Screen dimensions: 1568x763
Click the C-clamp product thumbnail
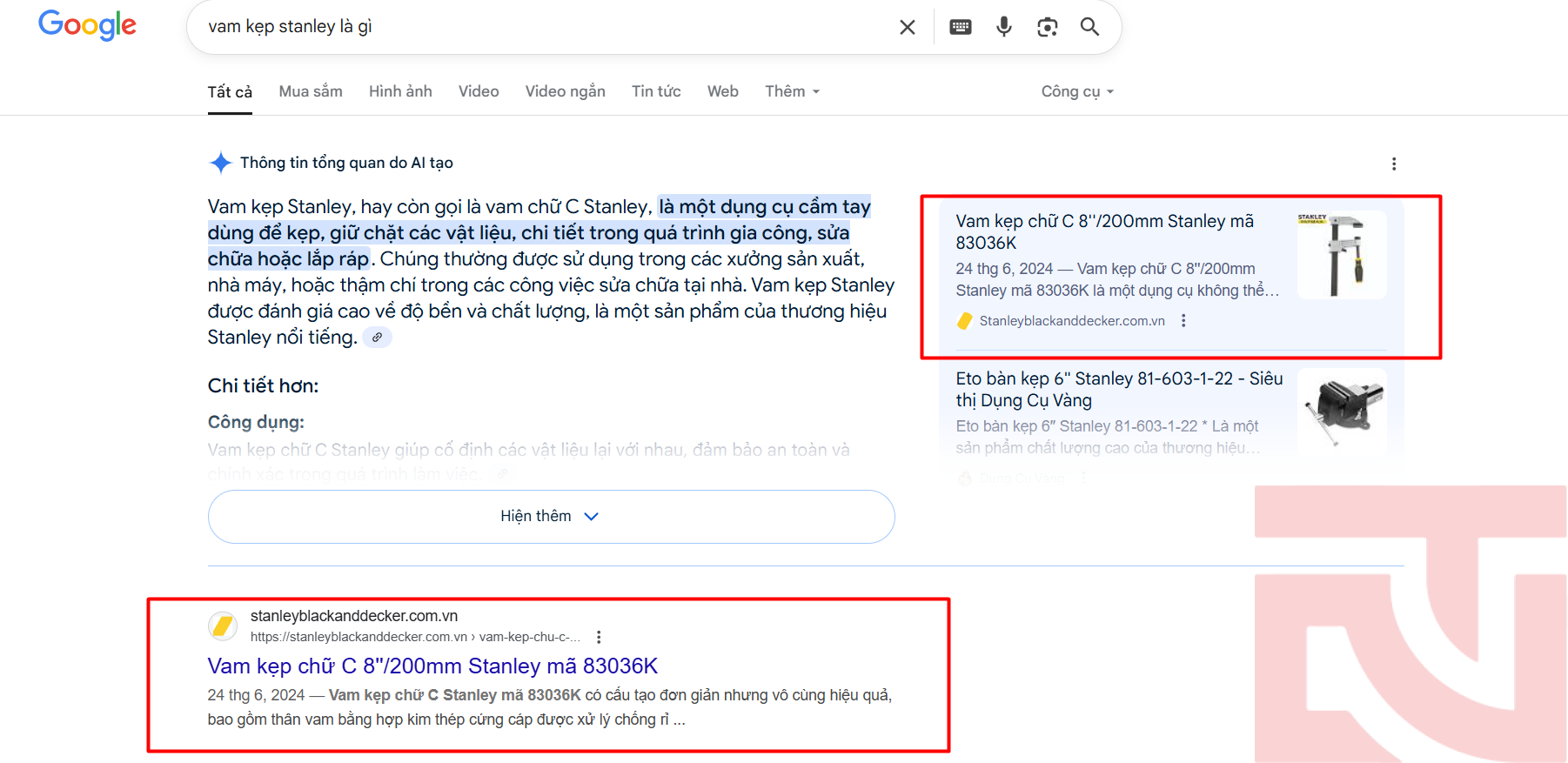(x=1342, y=255)
